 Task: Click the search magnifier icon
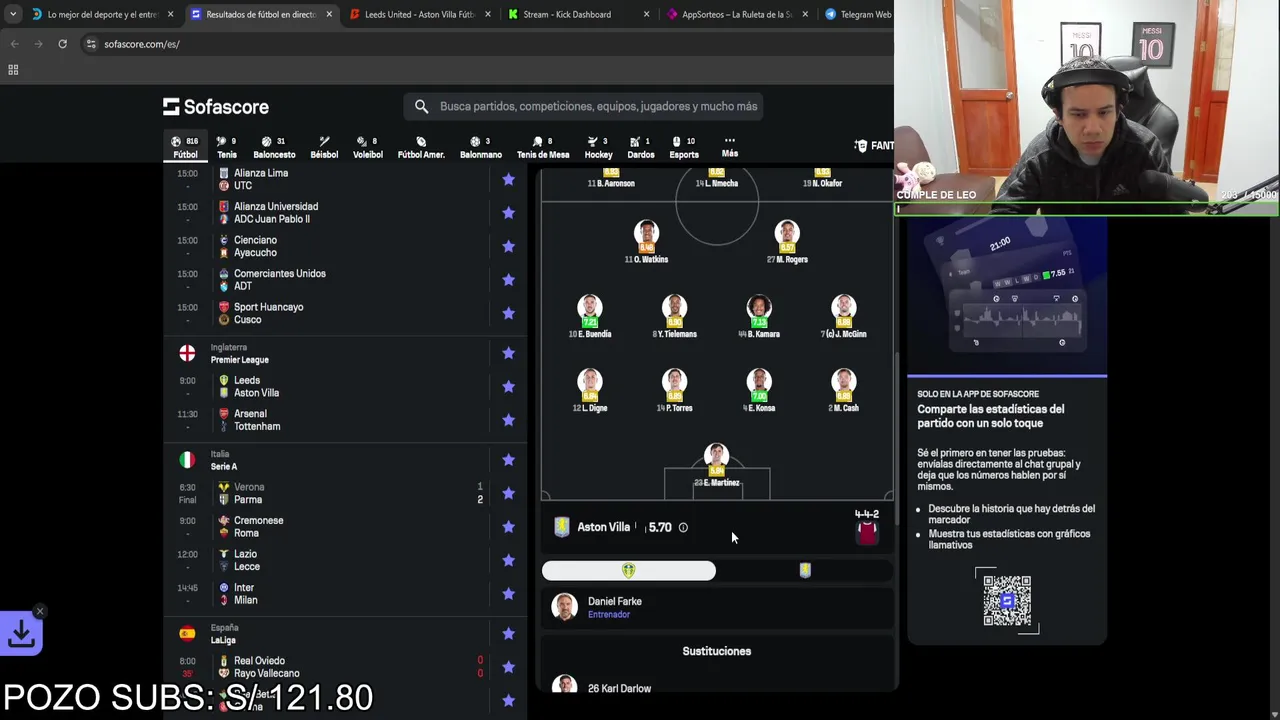pyautogui.click(x=421, y=106)
